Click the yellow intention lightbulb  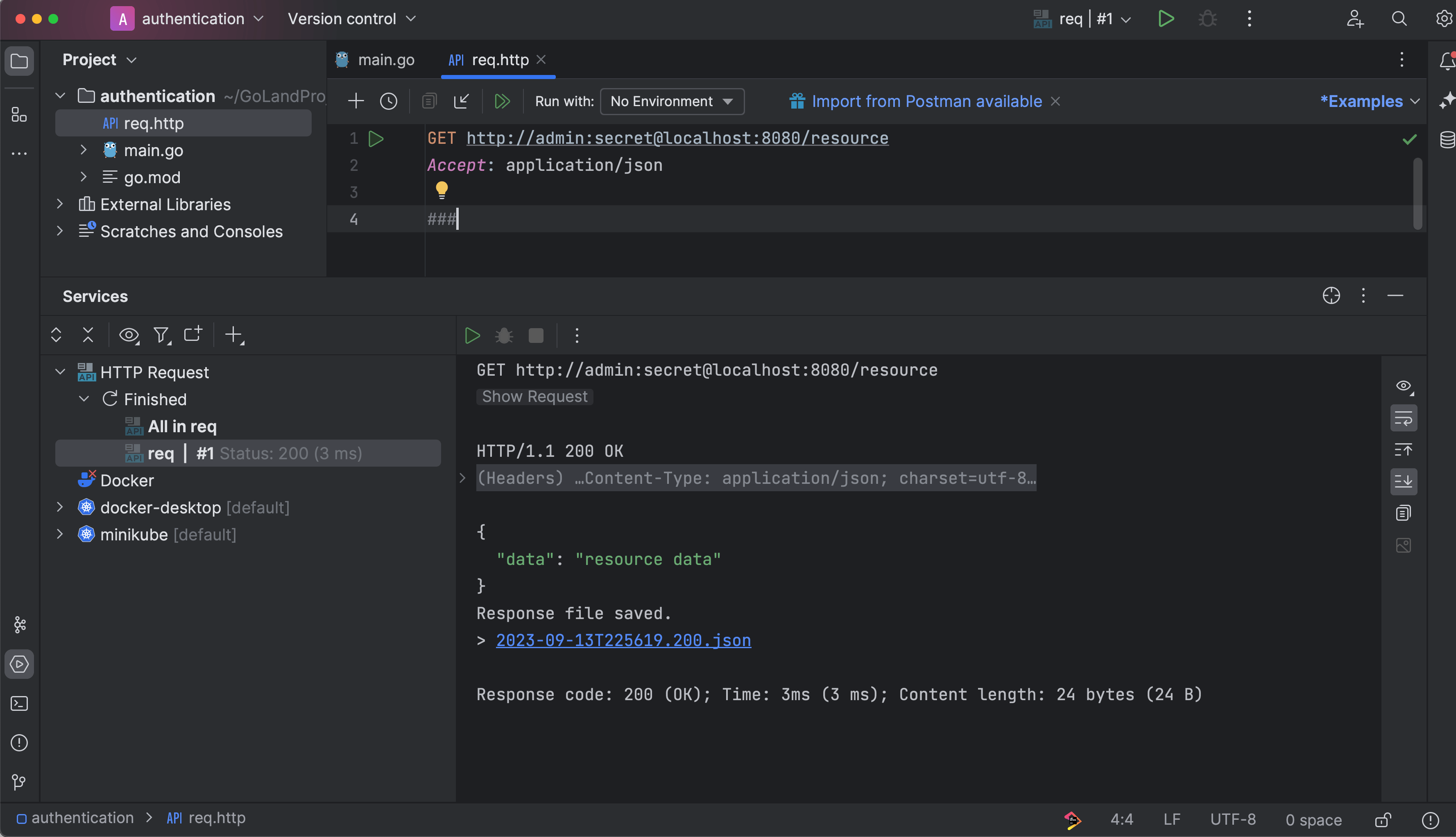[441, 190]
